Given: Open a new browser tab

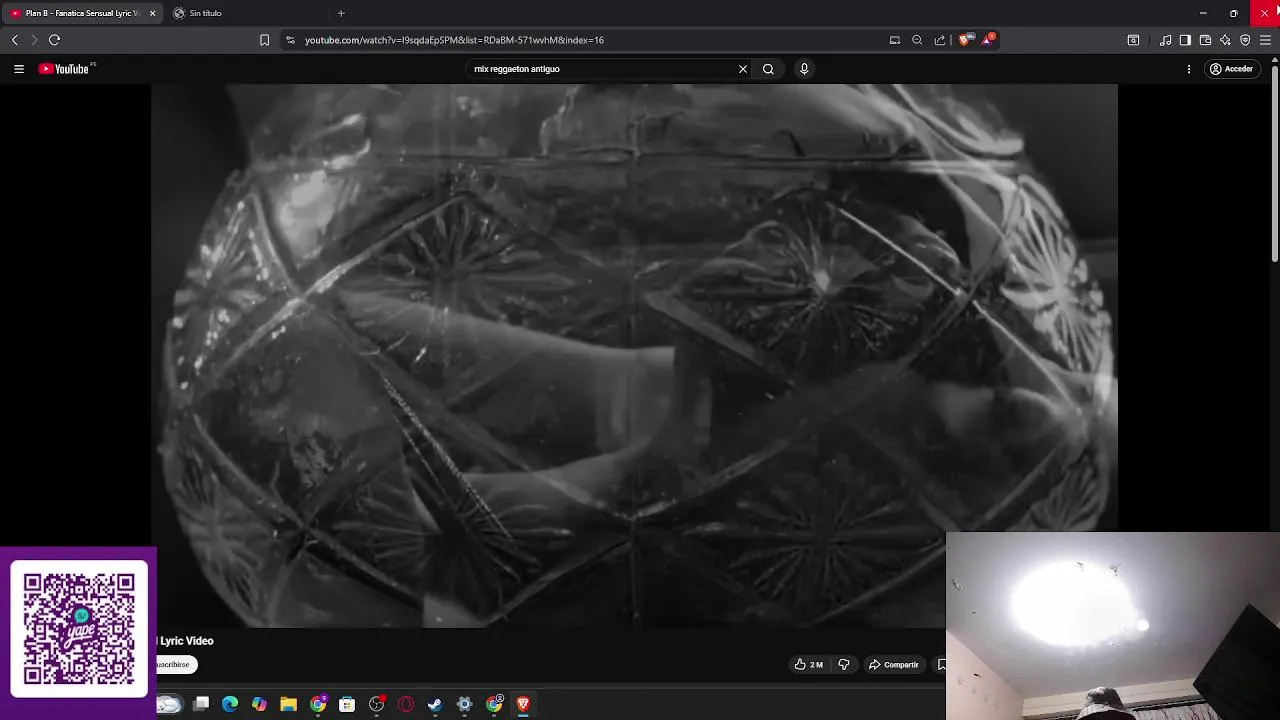Looking at the screenshot, I should click(341, 13).
